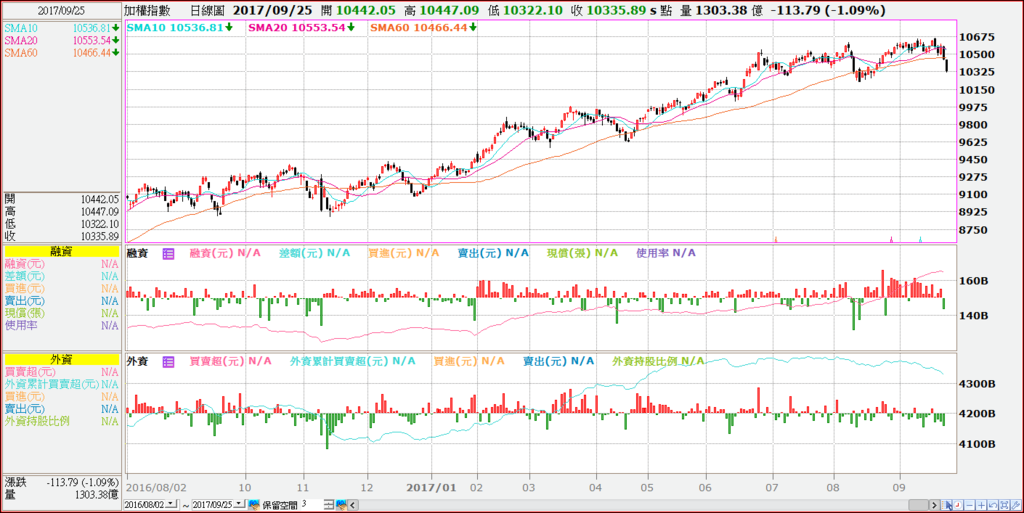Click the 收 10335.89 value in sidebar
Image resolution: width=1024 pixels, height=513 pixels.
[x=100, y=236]
